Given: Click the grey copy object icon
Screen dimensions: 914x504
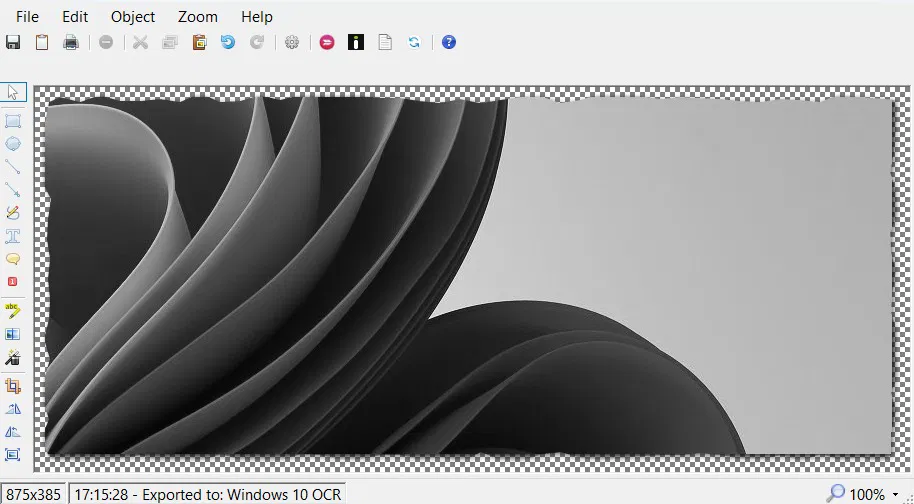Looking at the screenshot, I should (170, 42).
